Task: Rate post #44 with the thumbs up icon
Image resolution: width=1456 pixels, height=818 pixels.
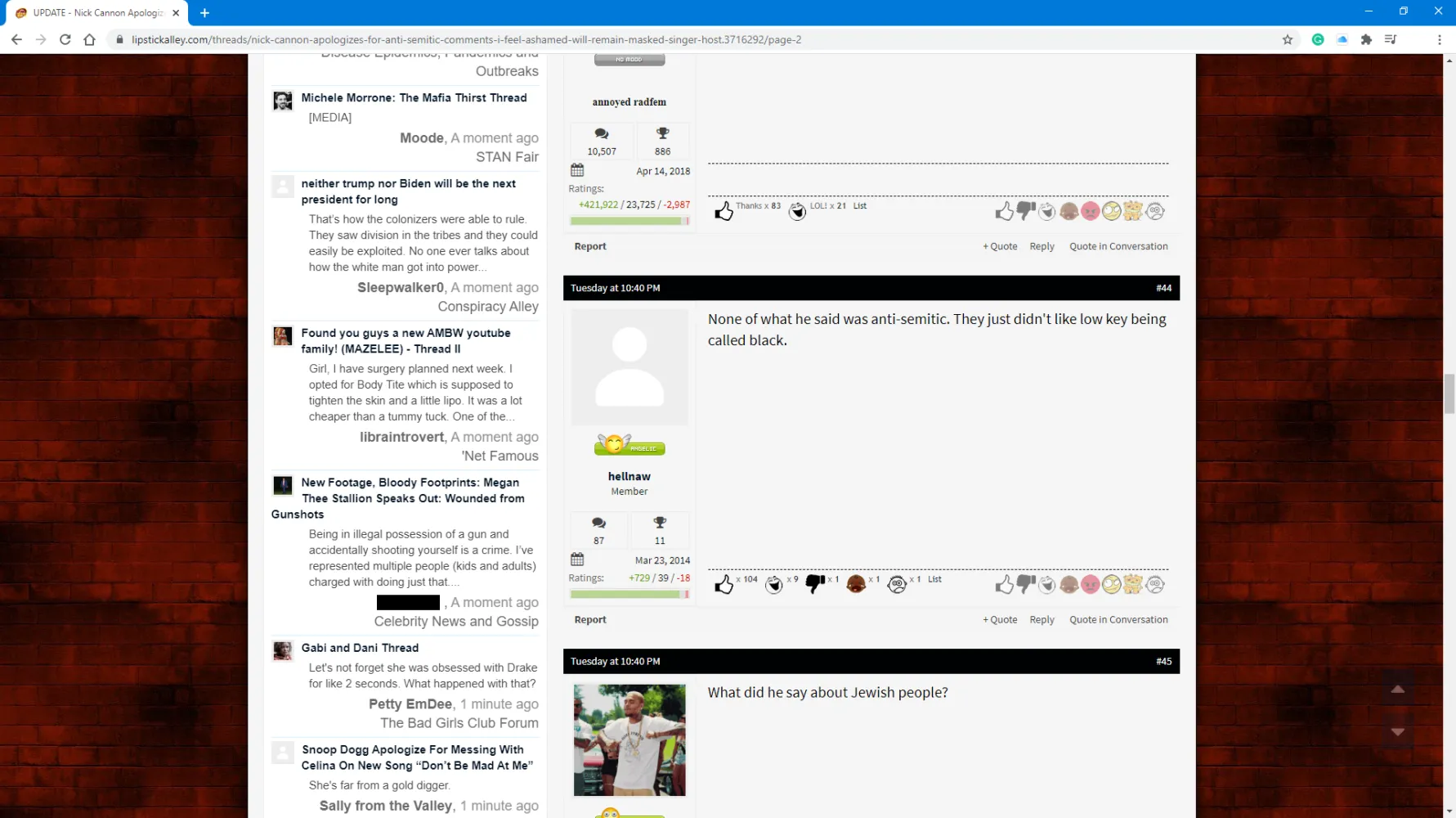Action: click(x=1004, y=584)
